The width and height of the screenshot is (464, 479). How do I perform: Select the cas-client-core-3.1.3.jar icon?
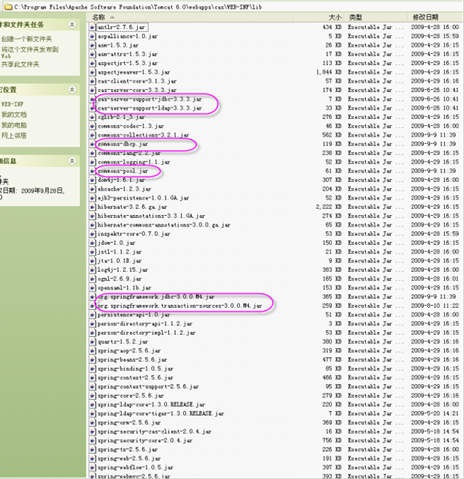(x=93, y=81)
